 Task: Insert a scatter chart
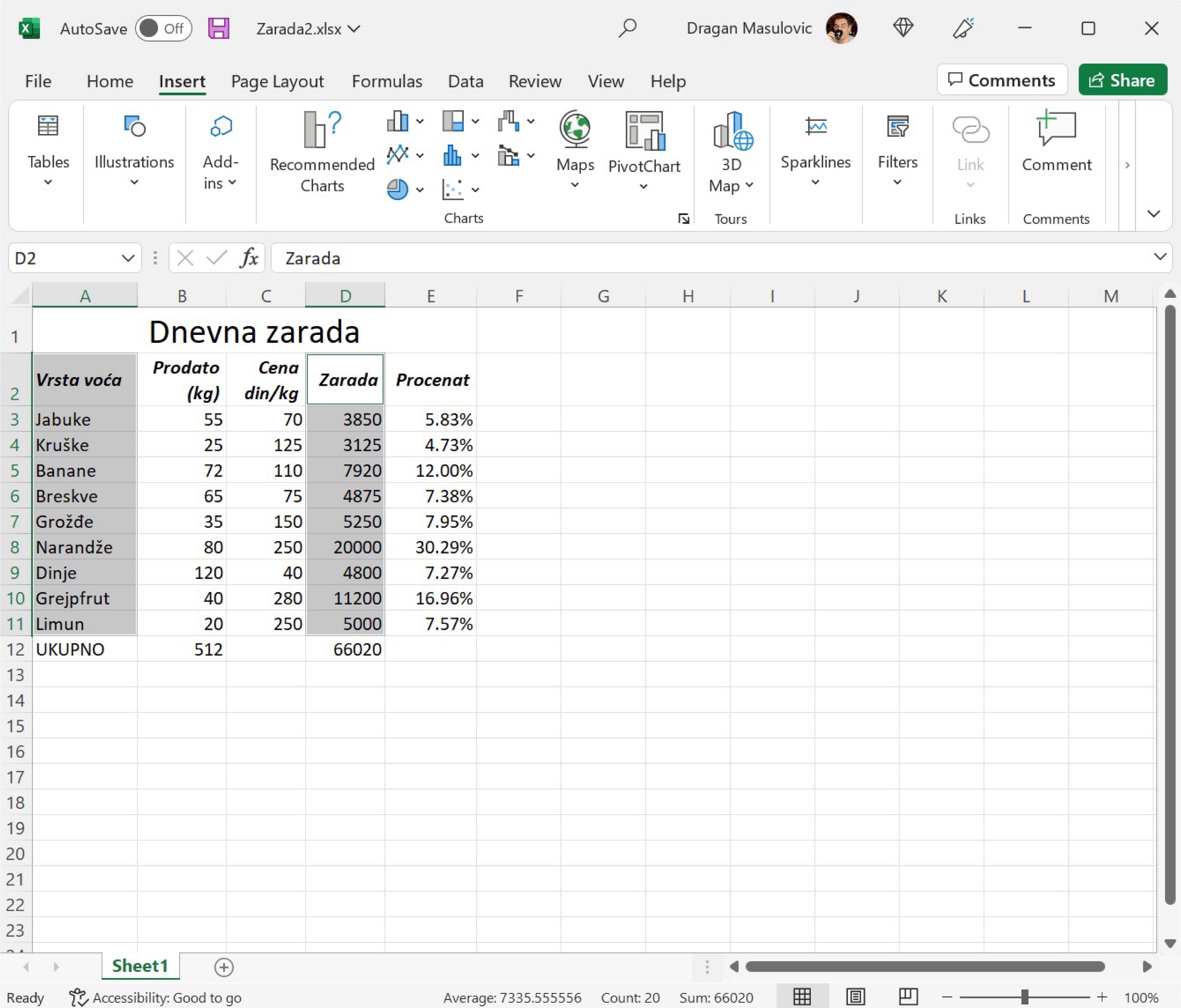[453, 189]
